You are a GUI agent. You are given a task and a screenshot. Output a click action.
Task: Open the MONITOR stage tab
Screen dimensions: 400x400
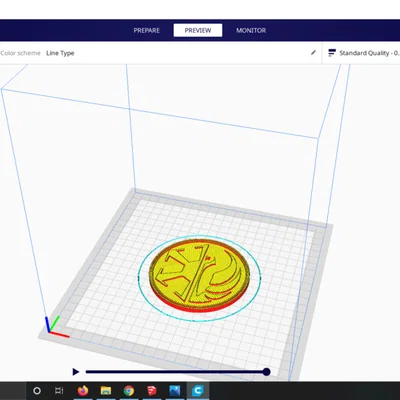click(251, 30)
